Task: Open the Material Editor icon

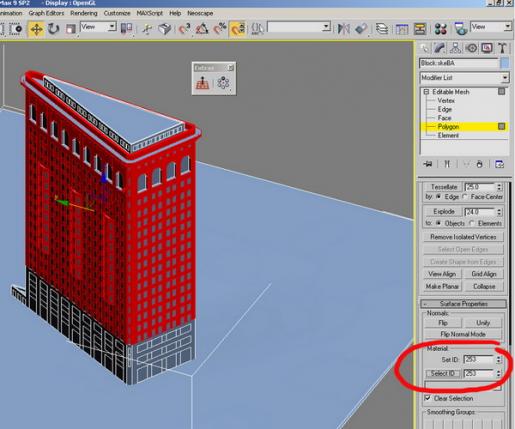Action: tap(440, 29)
